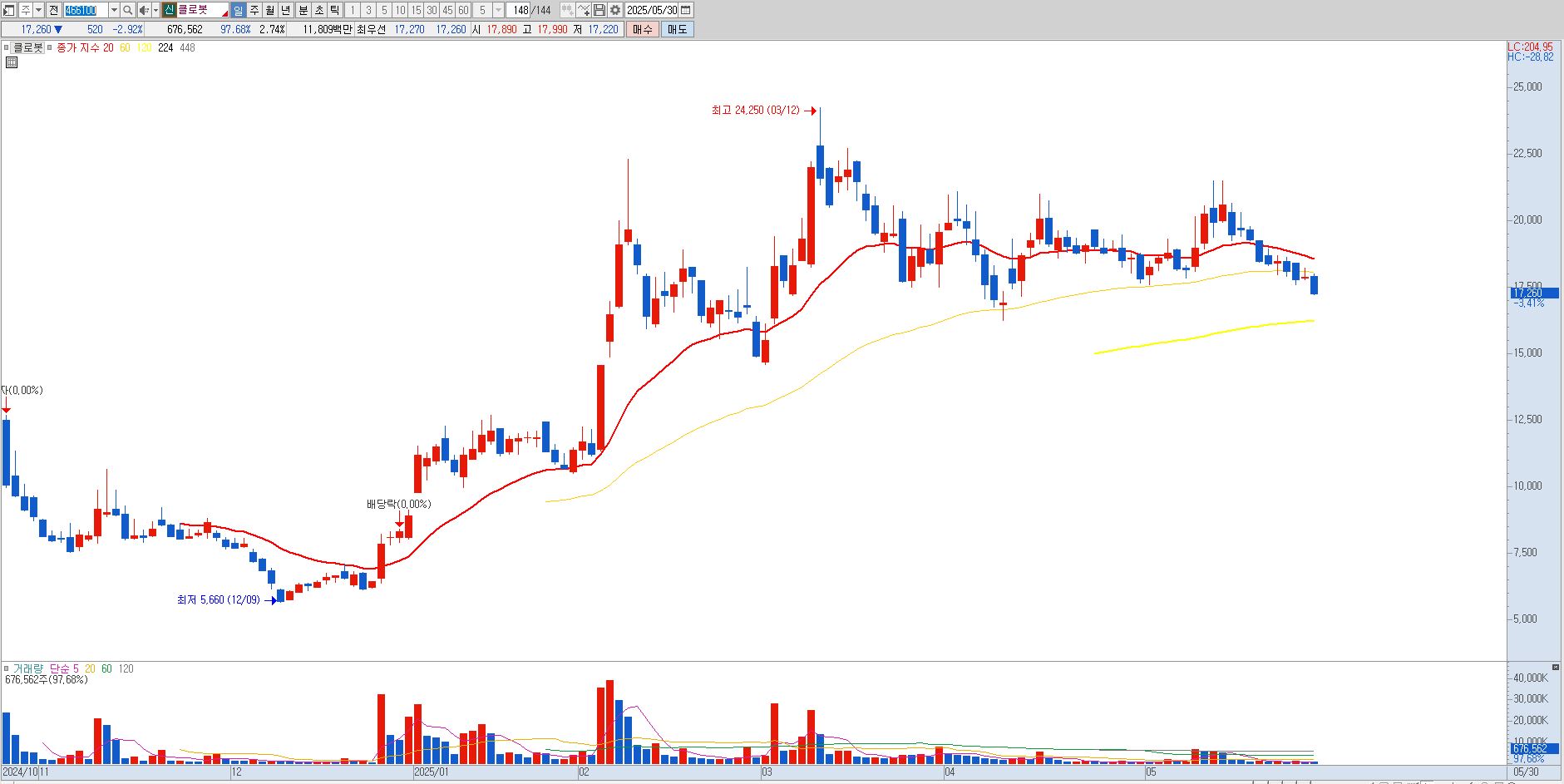Click the yellow 60 moving average legend
The image size is (1564, 784).
(125, 47)
